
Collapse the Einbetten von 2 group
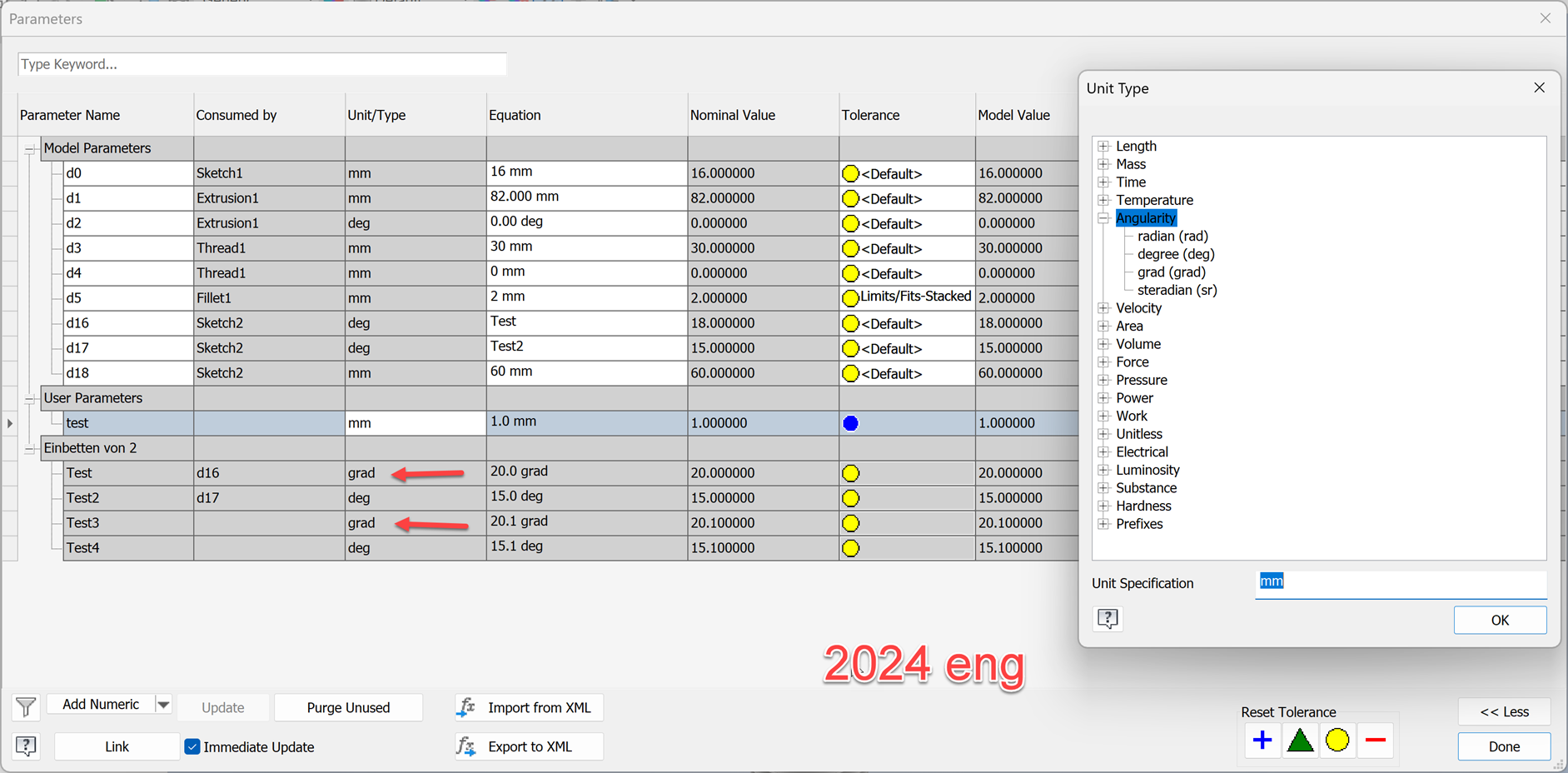[29, 449]
